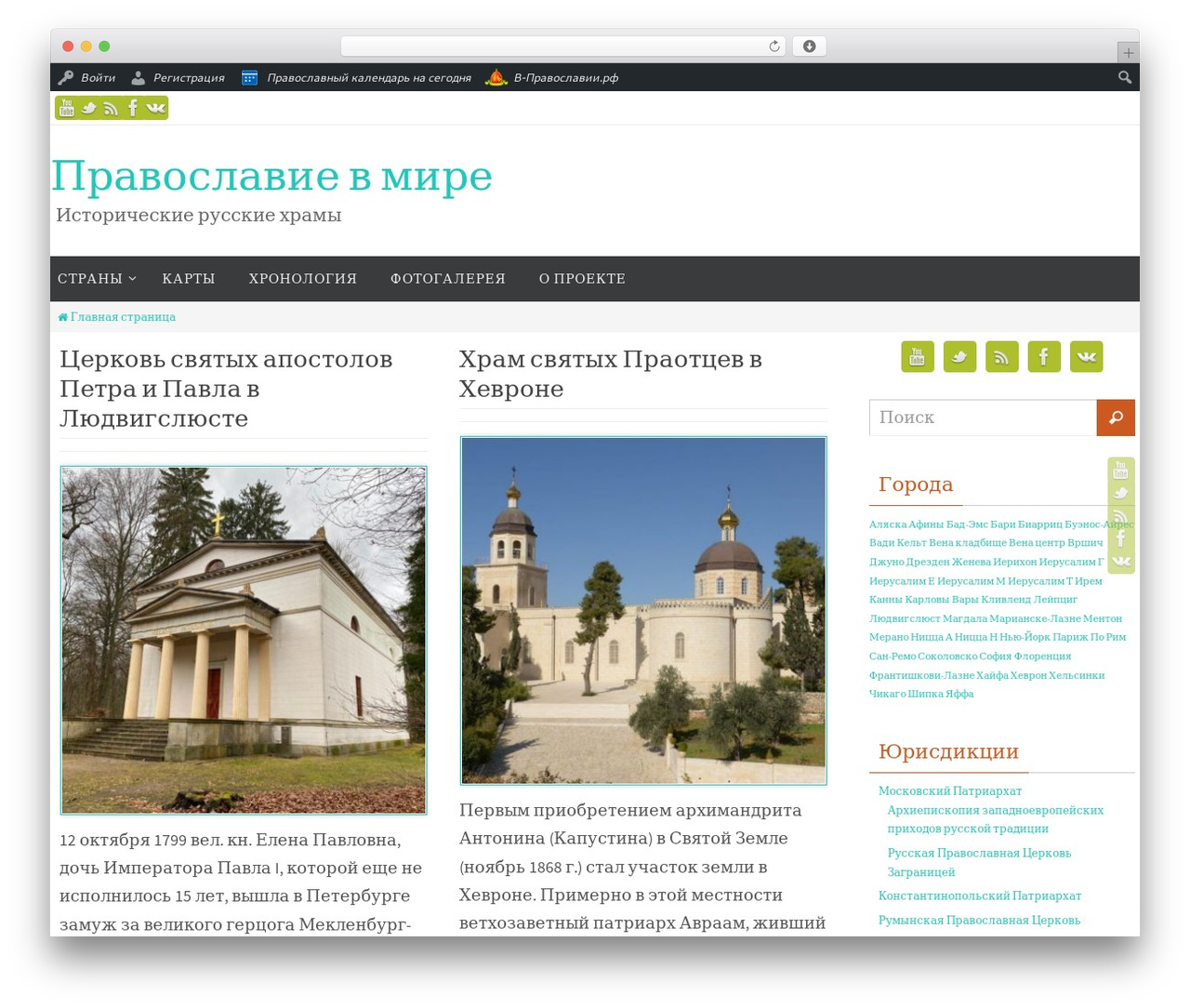Click the floating YouTube icon at right edge
Screen dimensions: 1190x1008
click(x=1121, y=470)
